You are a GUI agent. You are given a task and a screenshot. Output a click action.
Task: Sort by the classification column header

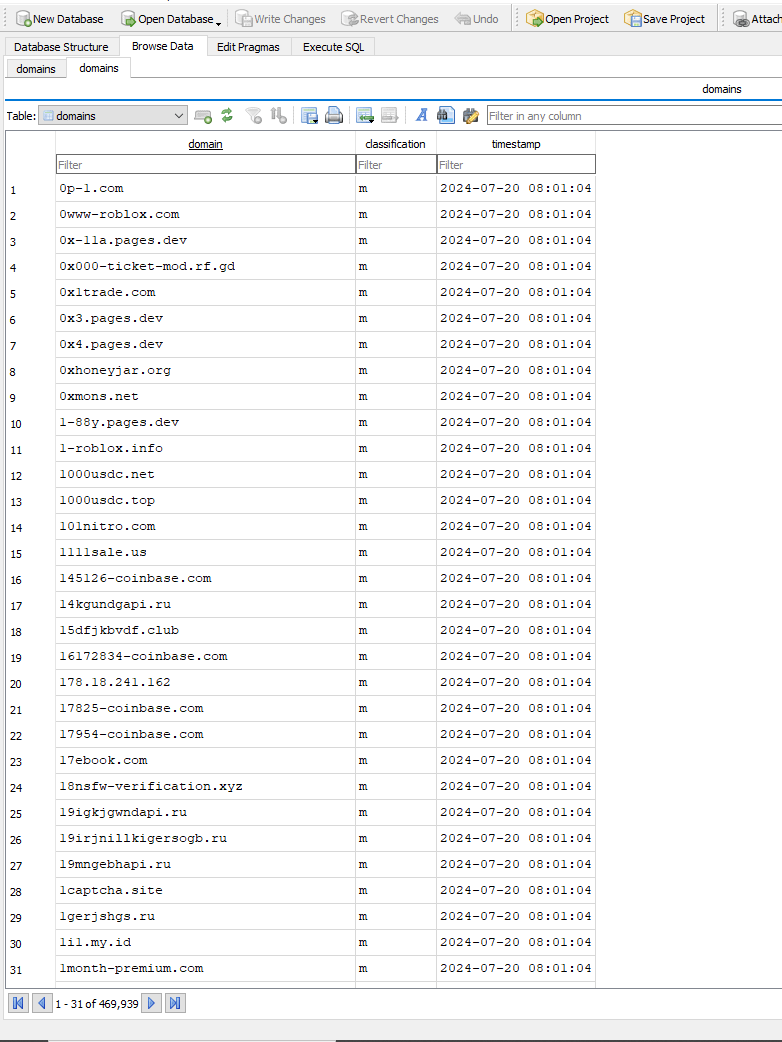pyautogui.click(x=395, y=144)
